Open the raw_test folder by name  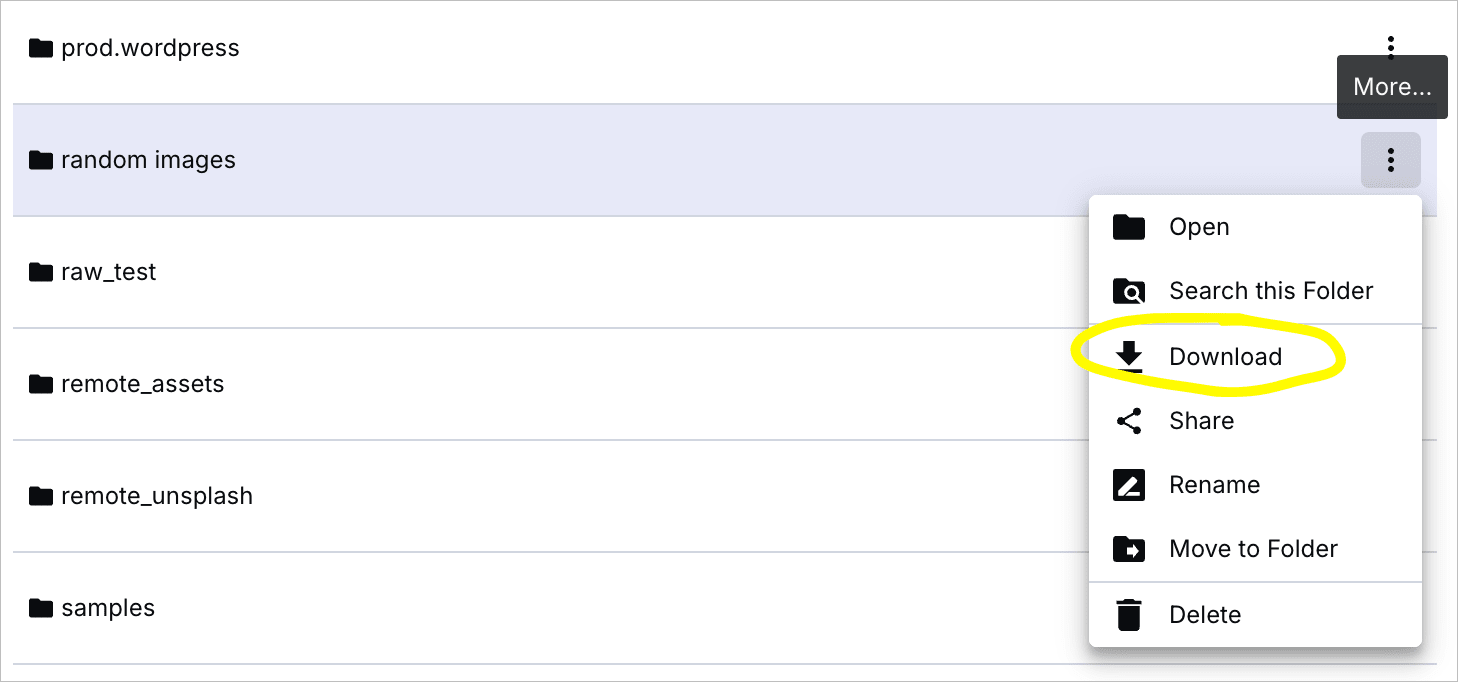pyautogui.click(x=109, y=272)
